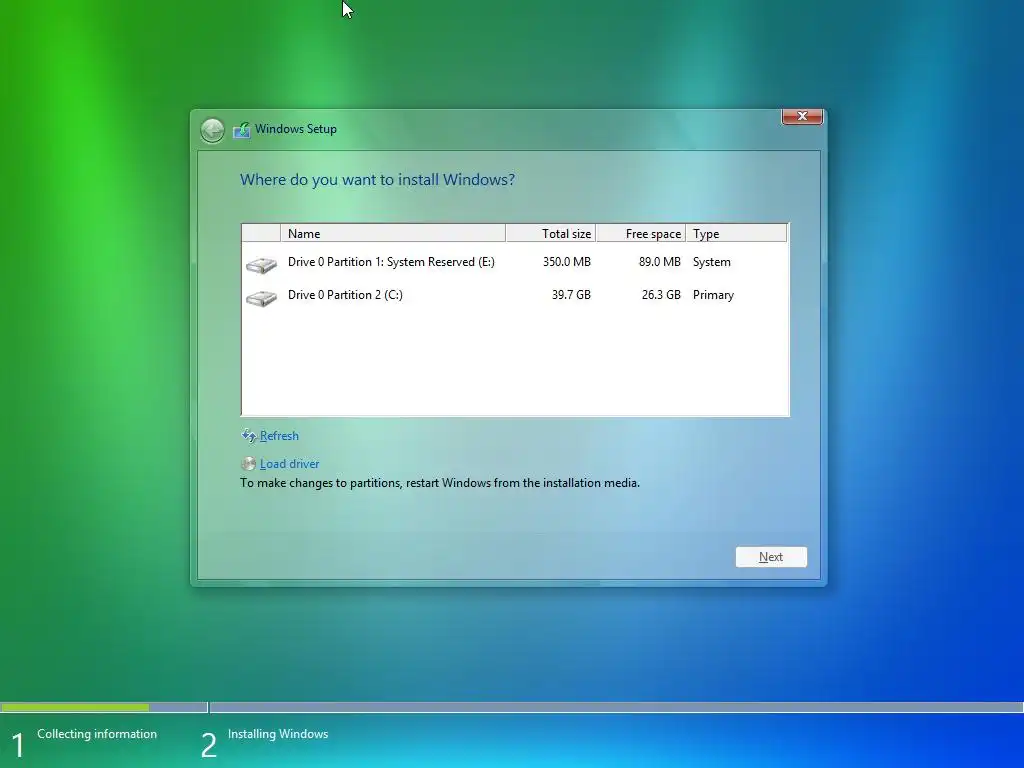Click the 89.0 MB free space cell

click(x=660, y=262)
